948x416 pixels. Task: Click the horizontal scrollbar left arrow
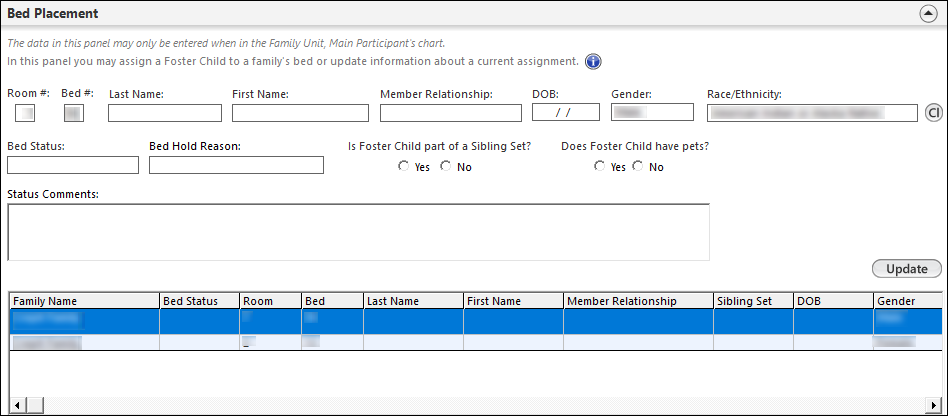click(x=16, y=406)
